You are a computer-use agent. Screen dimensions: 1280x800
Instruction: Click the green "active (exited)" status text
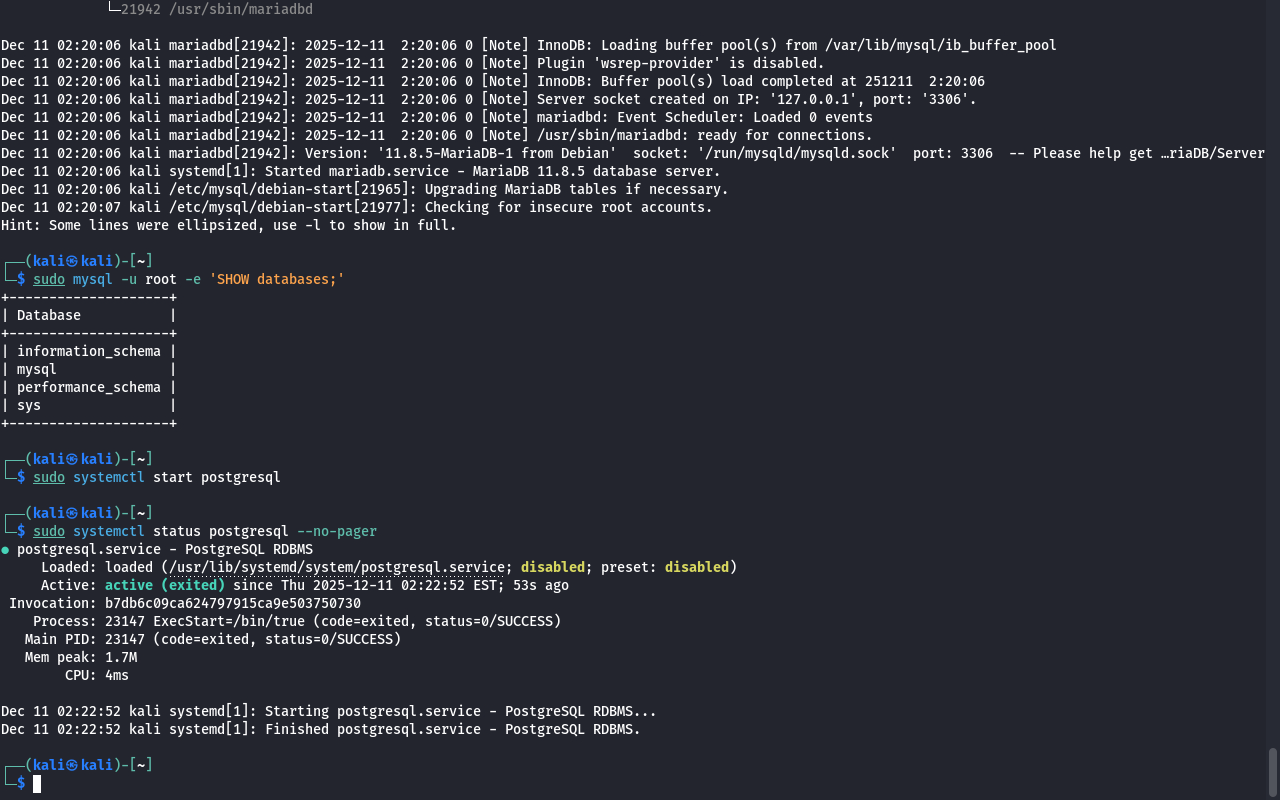(165, 585)
